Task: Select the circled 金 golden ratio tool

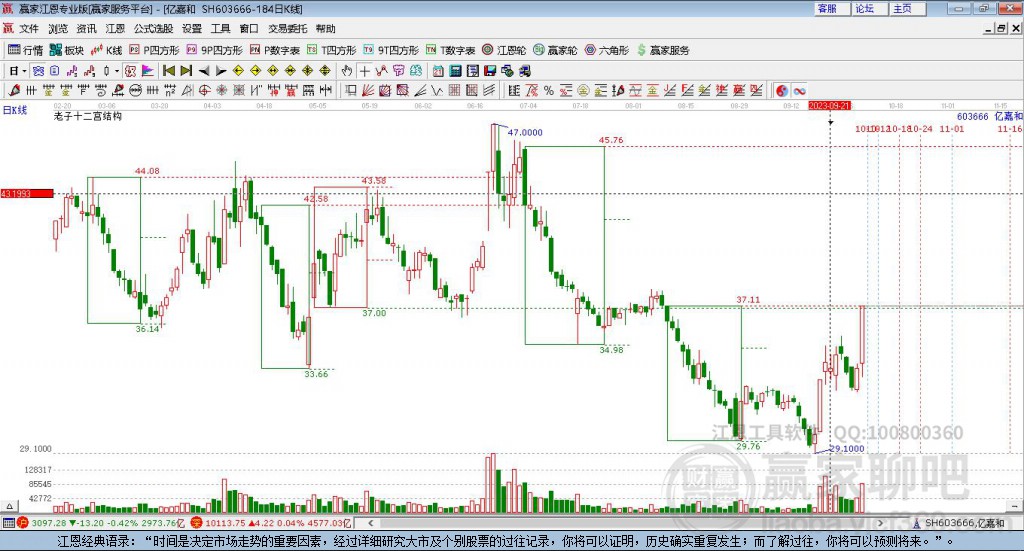Action: pyautogui.click(x=583, y=91)
